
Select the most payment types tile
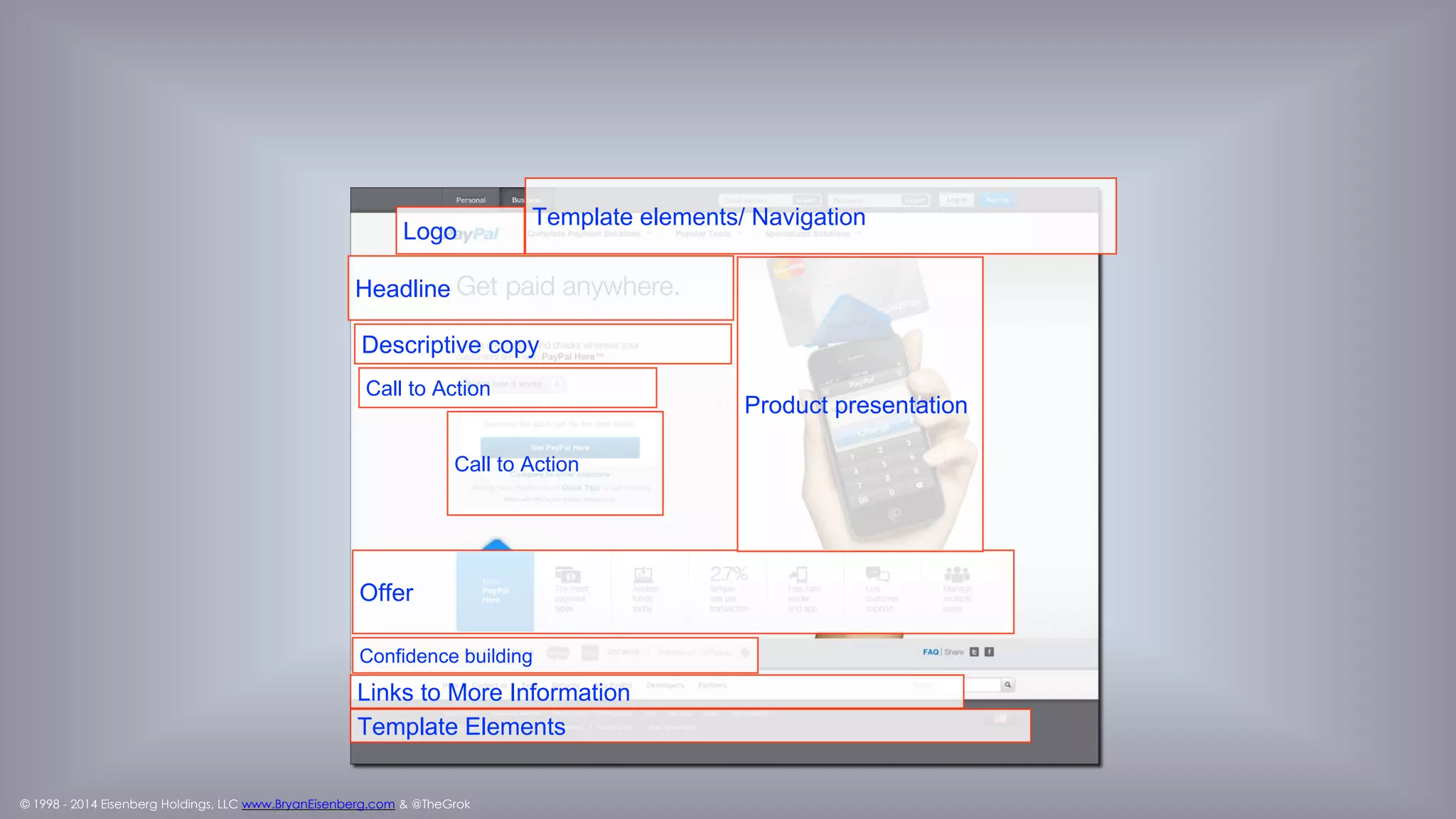572,591
